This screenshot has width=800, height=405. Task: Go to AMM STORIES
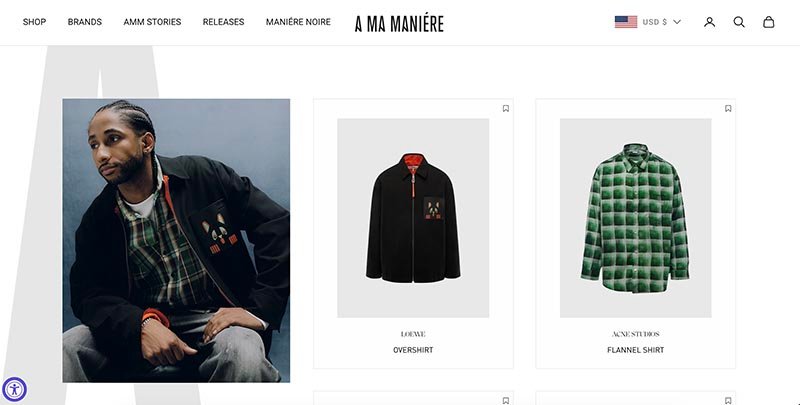point(152,22)
